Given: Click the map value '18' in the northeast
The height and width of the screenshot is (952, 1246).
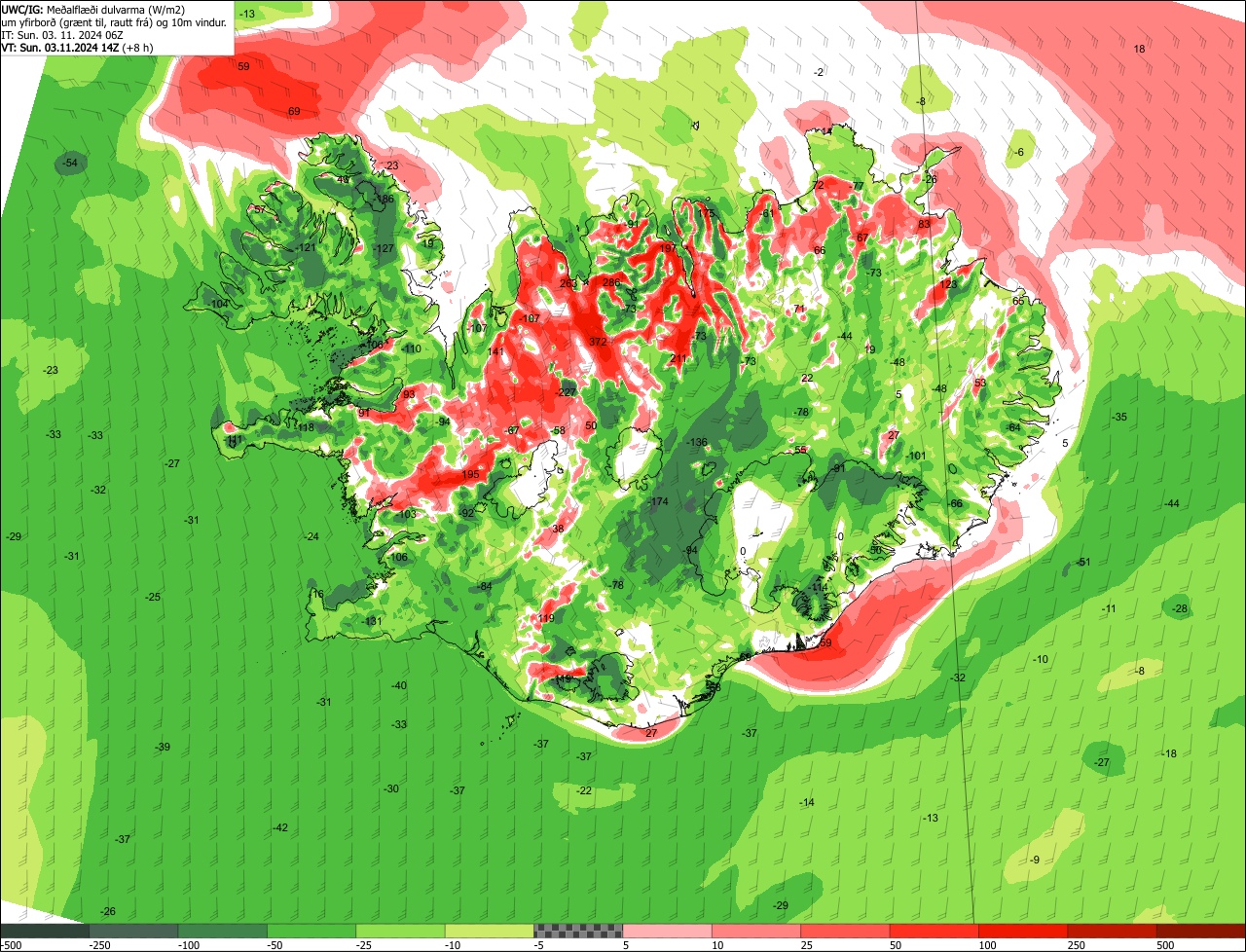Looking at the screenshot, I should point(1140,49).
